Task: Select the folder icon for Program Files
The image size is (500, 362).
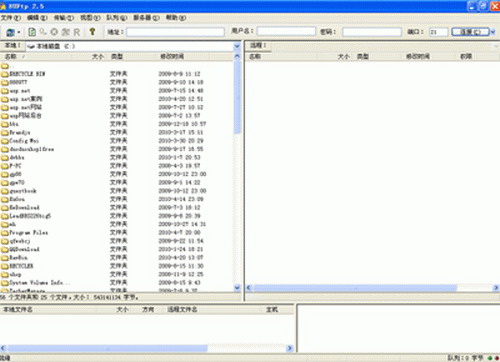Action: tap(5, 233)
